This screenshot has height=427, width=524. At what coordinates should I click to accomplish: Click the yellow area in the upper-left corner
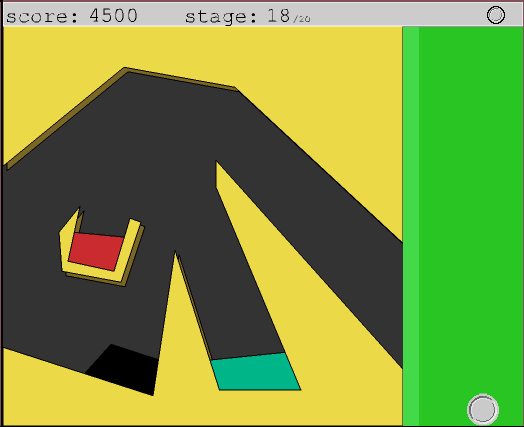click(50, 74)
